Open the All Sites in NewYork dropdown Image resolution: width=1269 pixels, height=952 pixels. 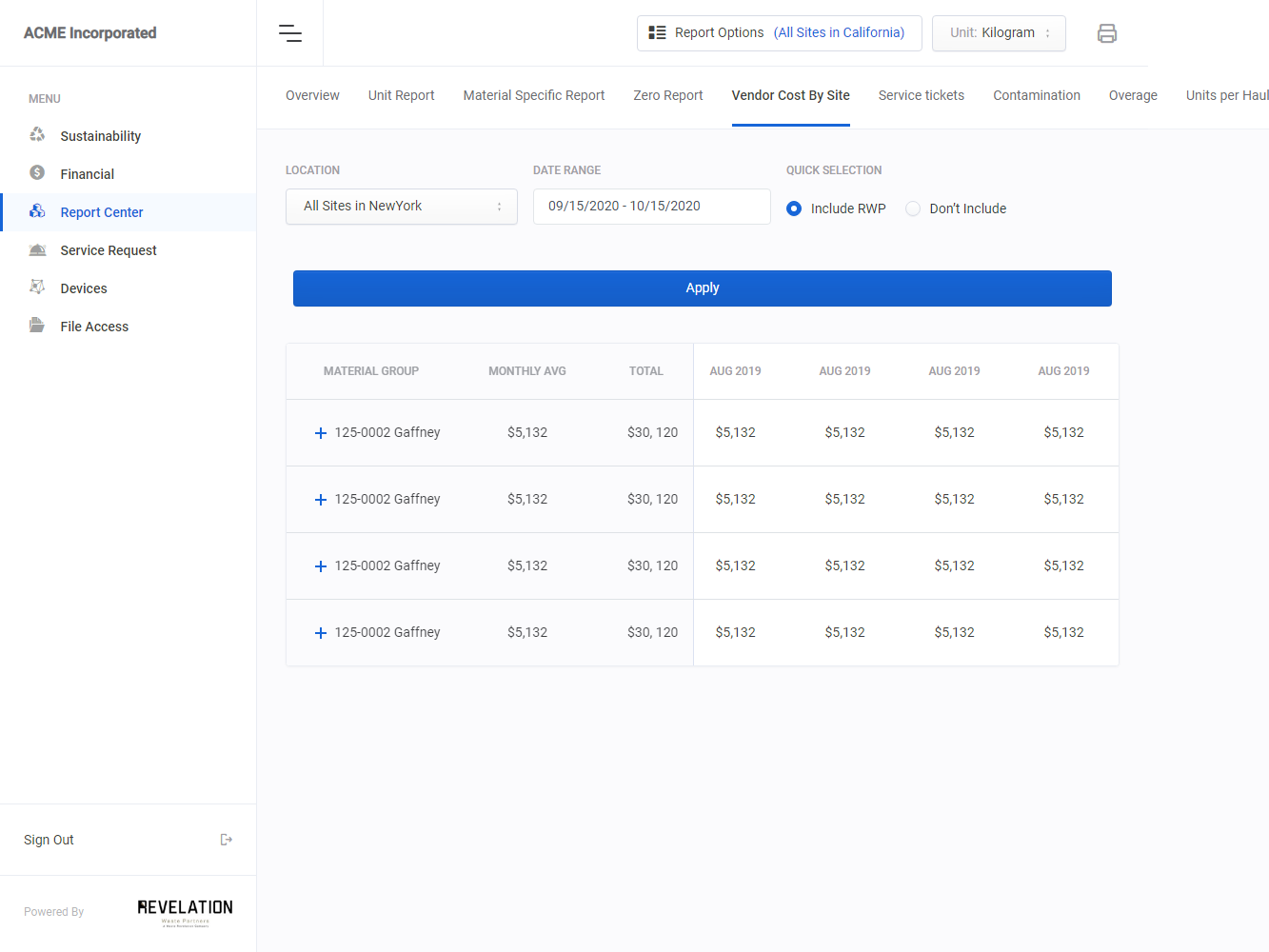tap(402, 207)
